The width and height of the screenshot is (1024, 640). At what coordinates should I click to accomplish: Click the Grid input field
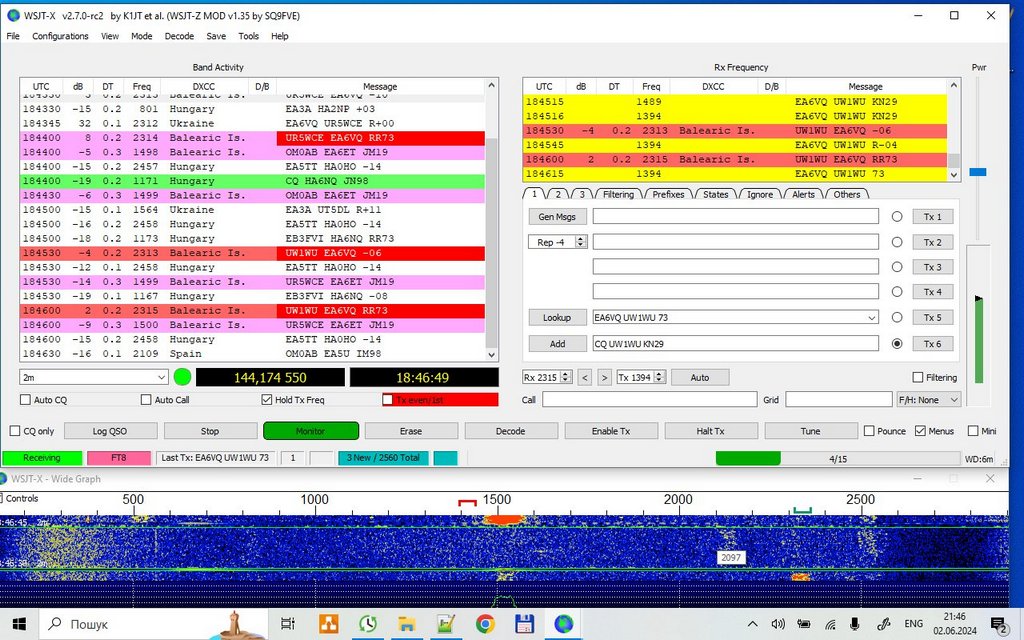coord(839,400)
